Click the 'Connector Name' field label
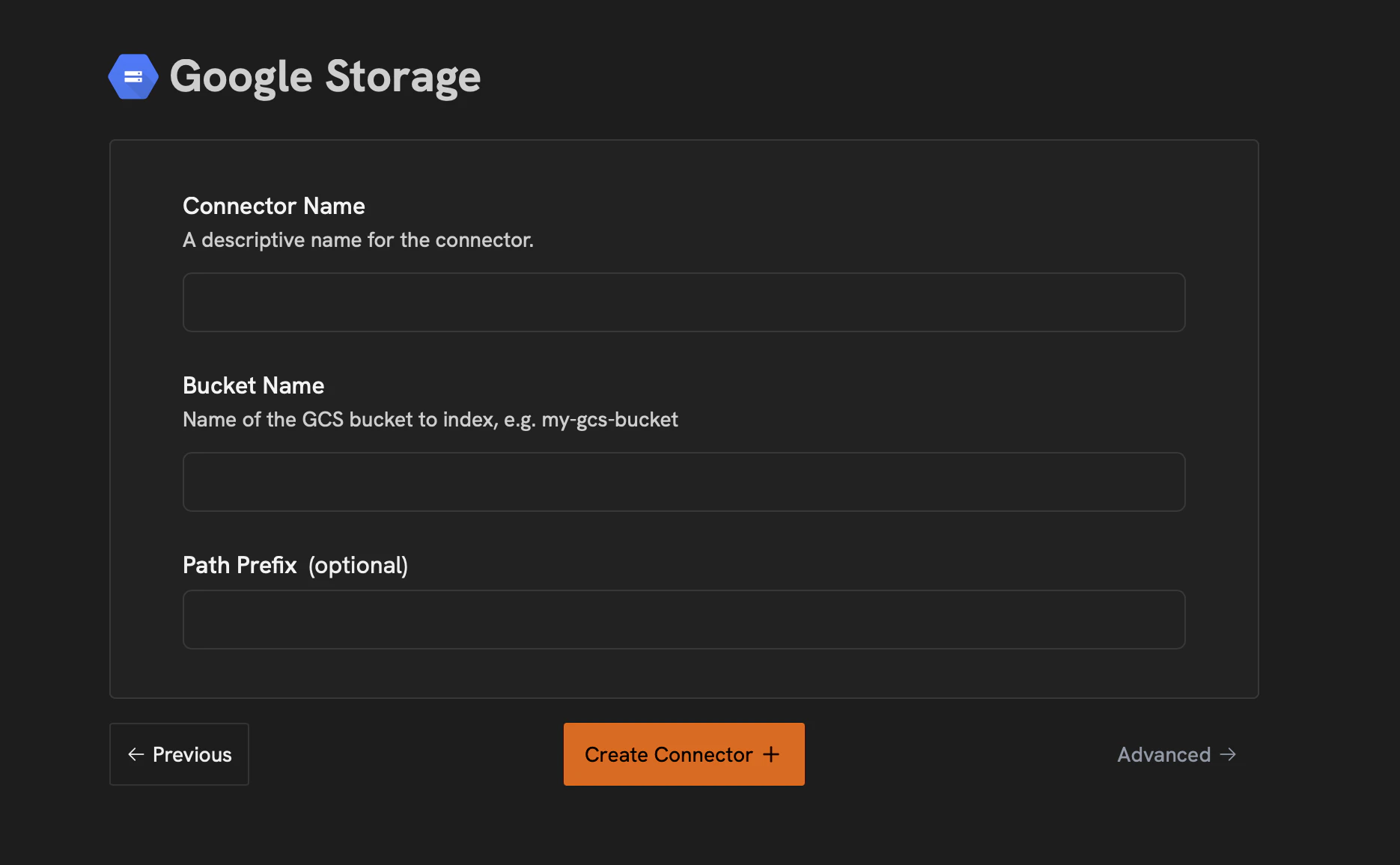This screenshot has height=865, width=1400. click(274, 206)
